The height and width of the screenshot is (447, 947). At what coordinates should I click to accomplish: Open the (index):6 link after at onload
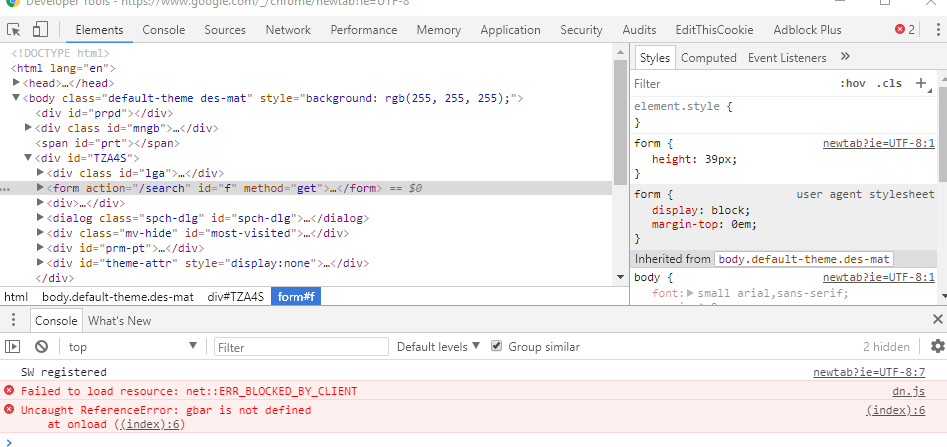click(x=152, y=424)
